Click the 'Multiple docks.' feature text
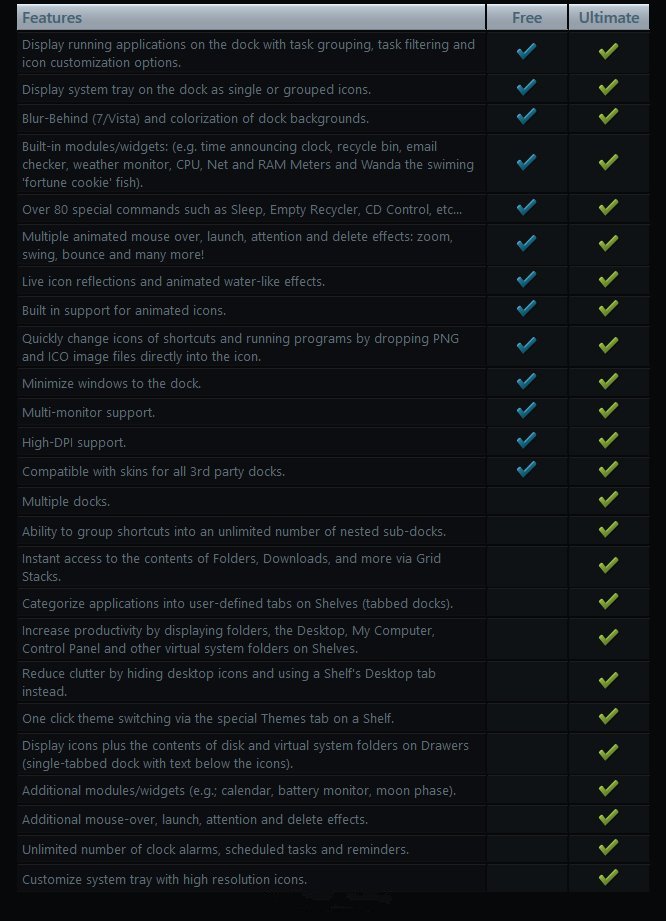This screenshot has width=666, height=921. (66, 501)
